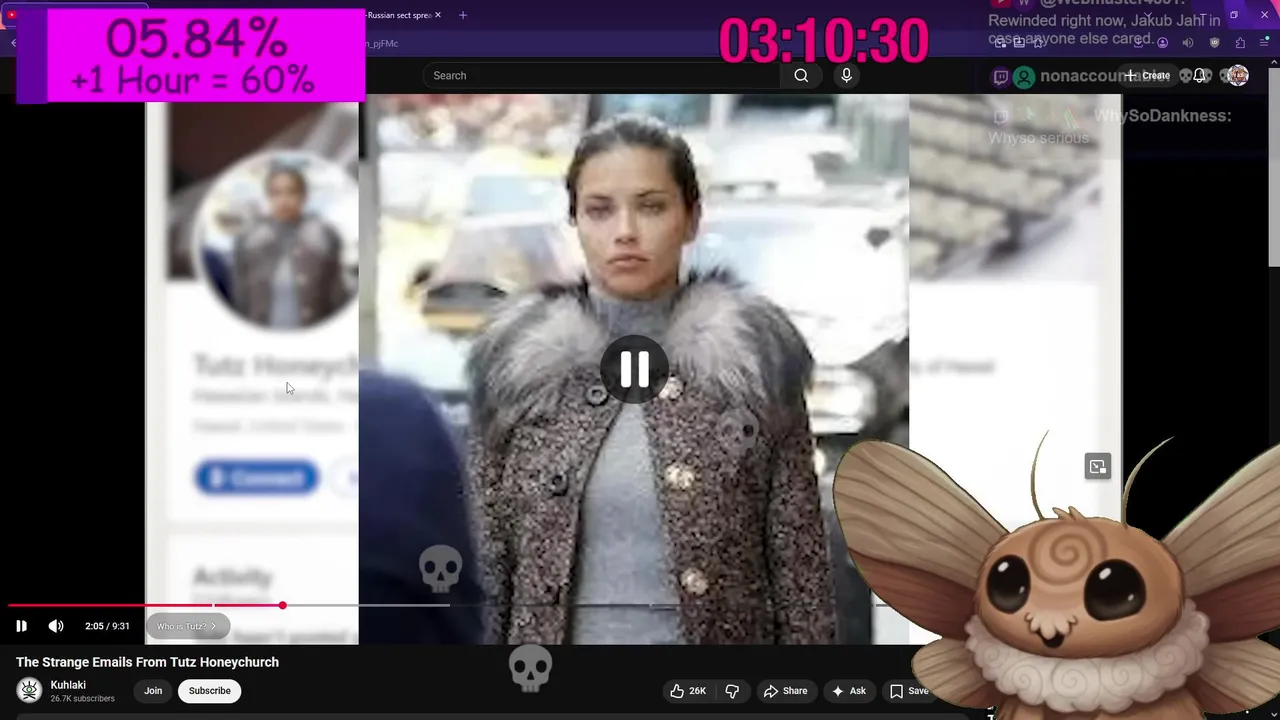Open a new browser tab with plus
This screenshot has width=1280, height=720.
(462, 15)
